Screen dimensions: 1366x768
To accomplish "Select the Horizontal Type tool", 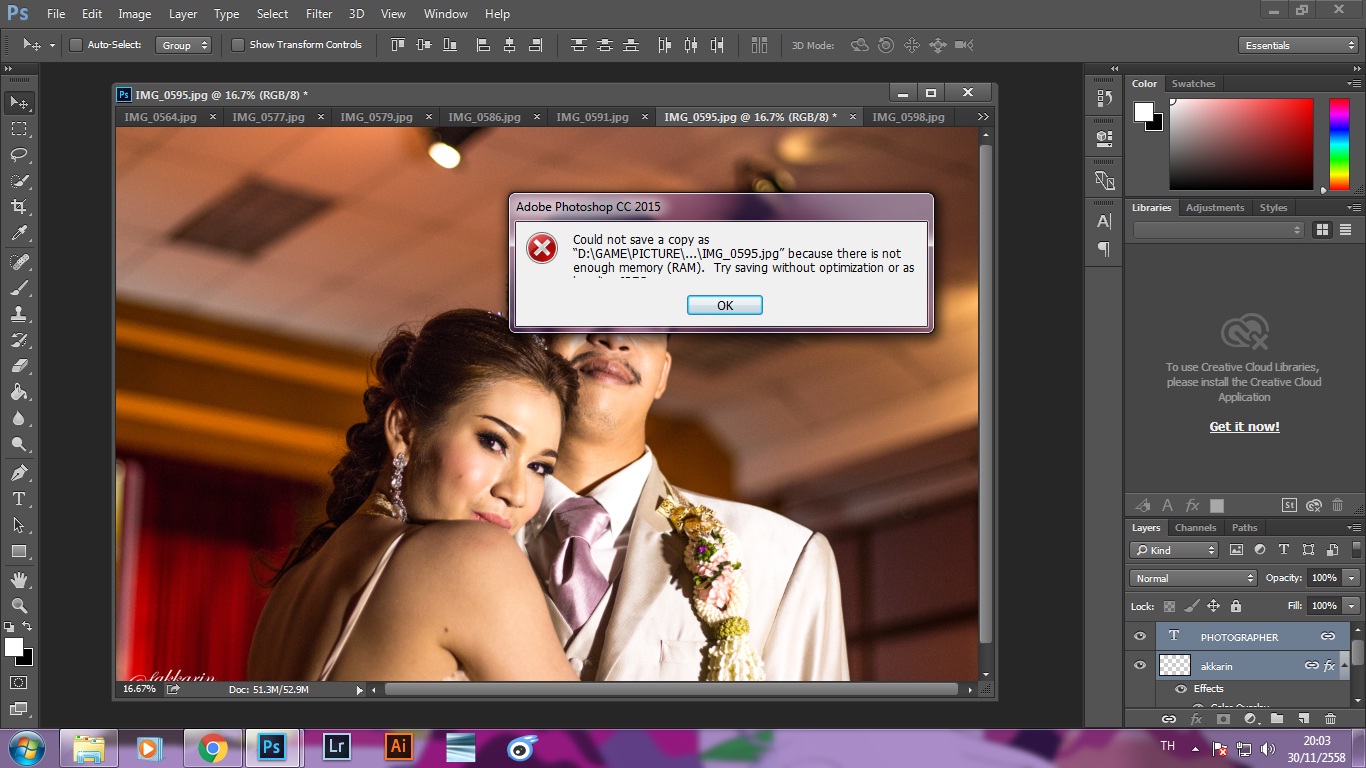I will click(x=19, y=499).
